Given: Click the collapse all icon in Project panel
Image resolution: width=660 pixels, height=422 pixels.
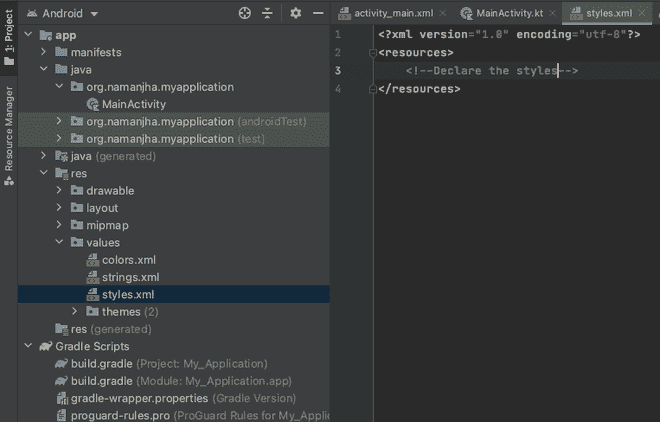Looking at the screenshot, I should tap(267, 14).
